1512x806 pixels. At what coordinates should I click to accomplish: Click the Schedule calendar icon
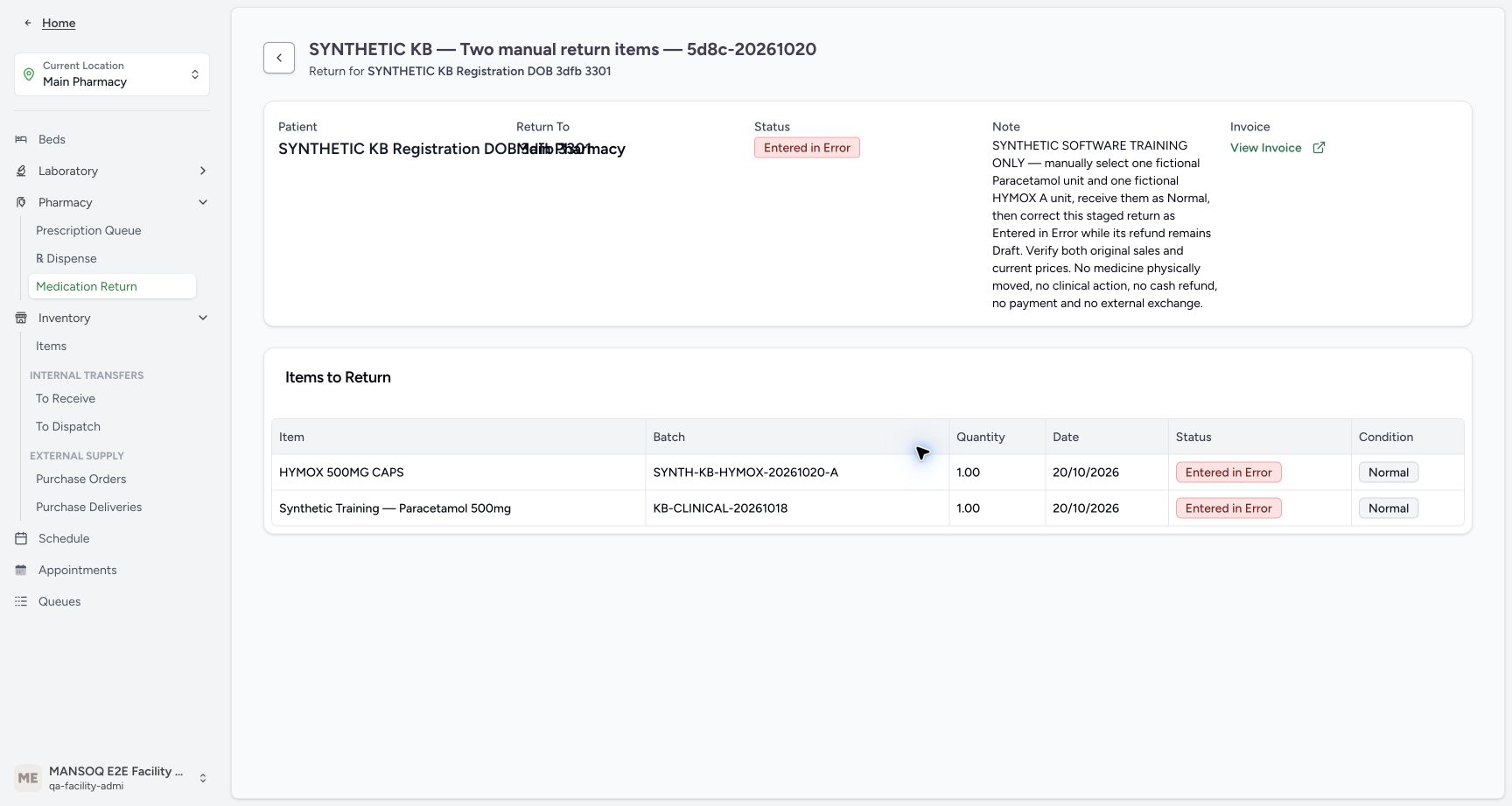coord(21,538)
